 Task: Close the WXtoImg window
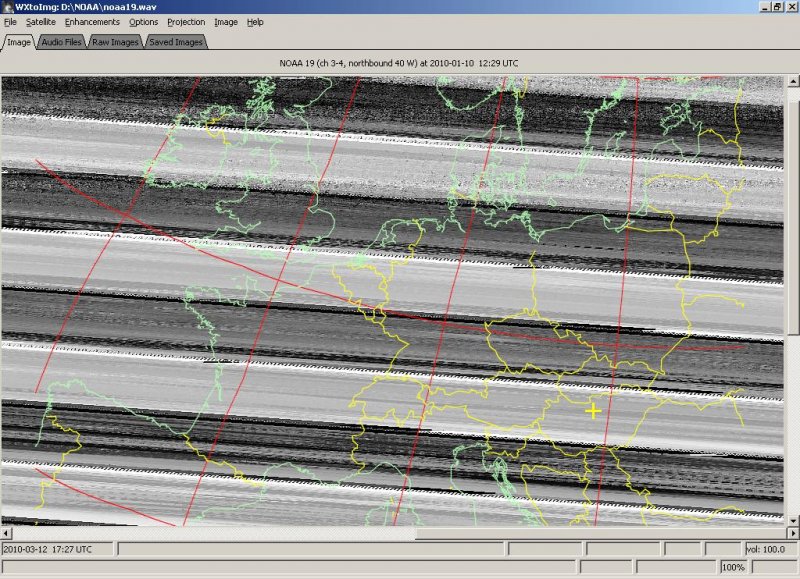click(x=791, y=7)
